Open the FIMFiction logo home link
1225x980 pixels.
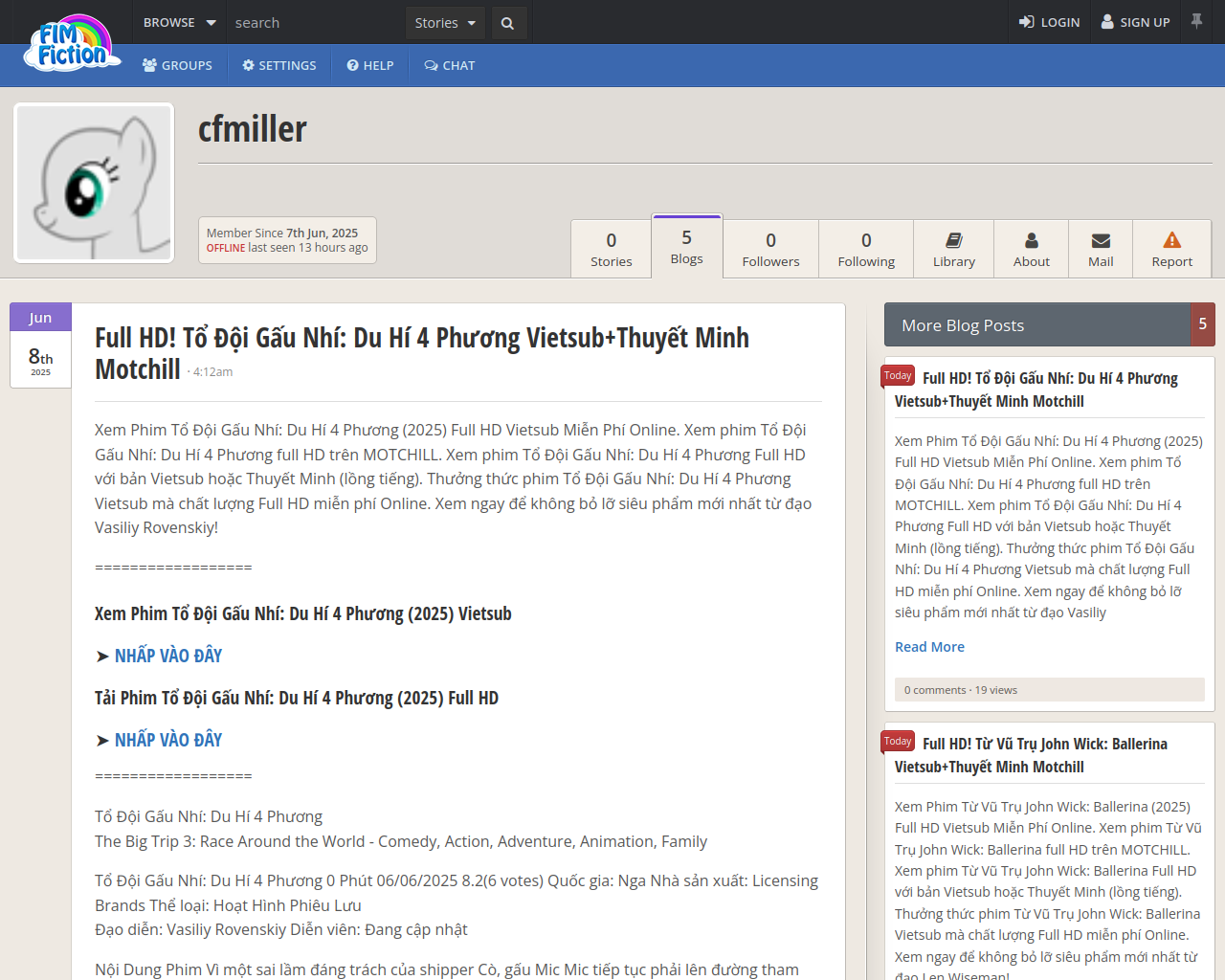[x=73, y=43]
